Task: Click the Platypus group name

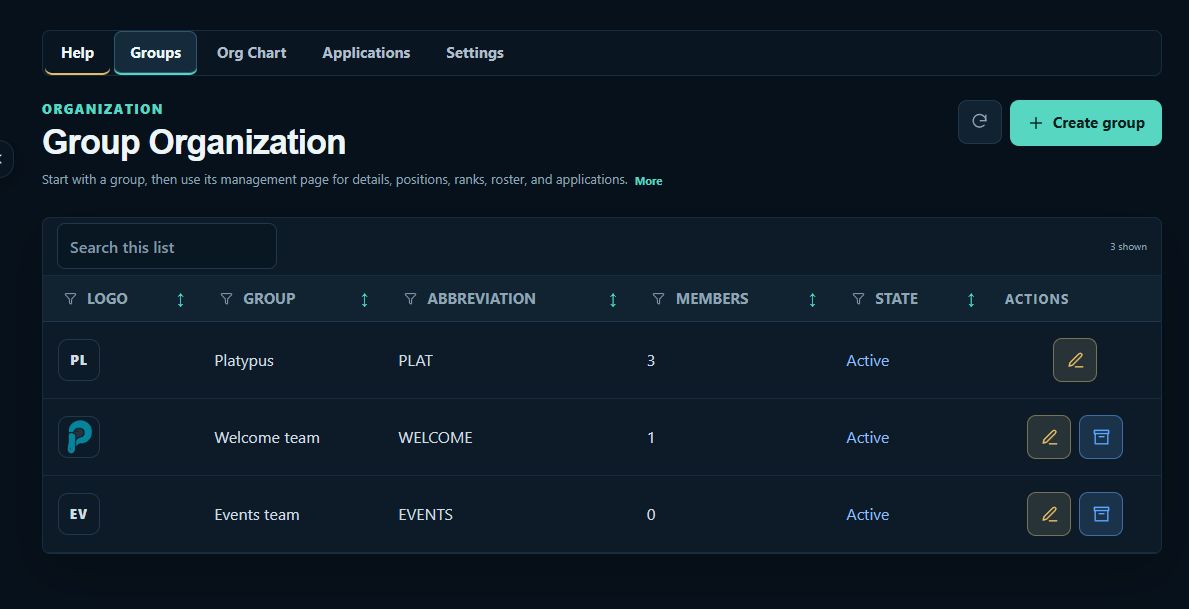Action: (x=244, y=360)
